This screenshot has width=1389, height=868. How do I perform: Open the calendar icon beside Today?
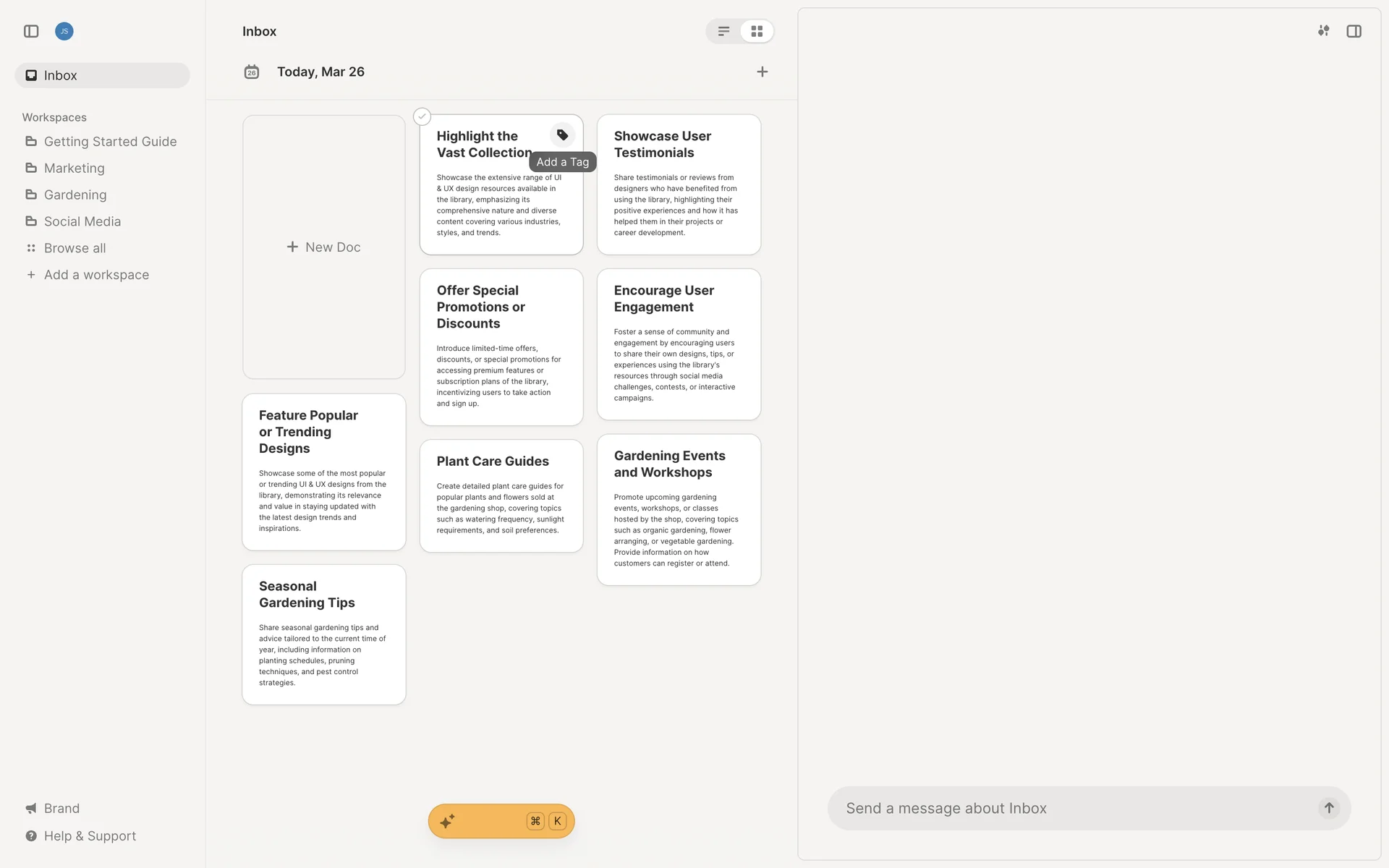click(x=251, y=72)
